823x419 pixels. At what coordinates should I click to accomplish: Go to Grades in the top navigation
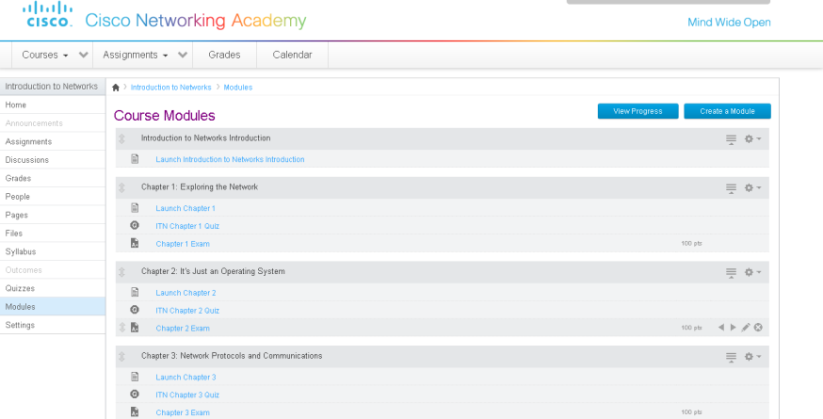coord(224,55)
